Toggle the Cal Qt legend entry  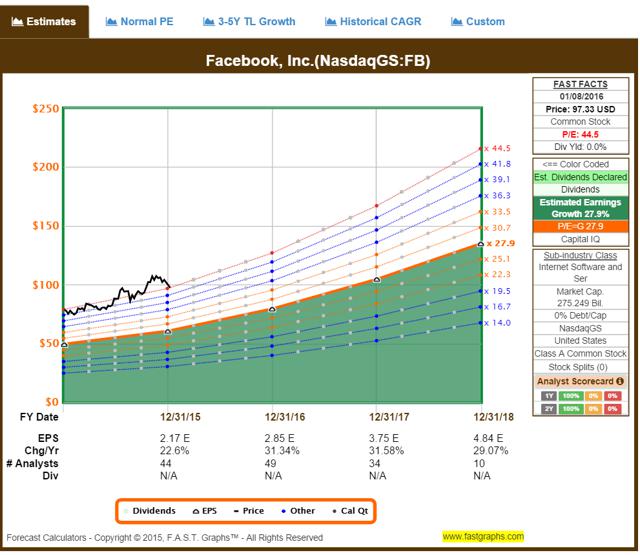[x=350, y=511]
